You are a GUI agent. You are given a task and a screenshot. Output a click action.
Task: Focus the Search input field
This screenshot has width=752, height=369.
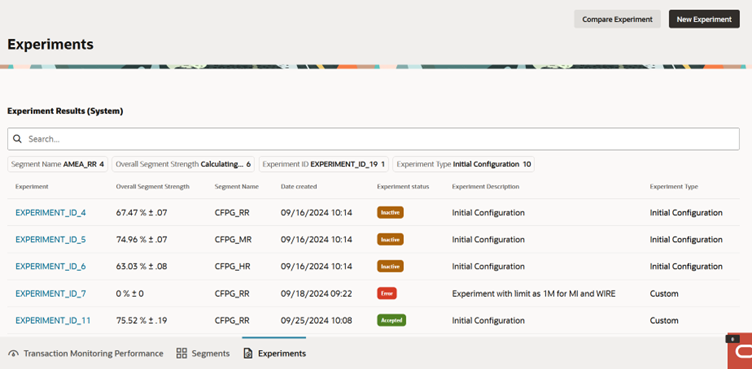(x=373, y=139)
